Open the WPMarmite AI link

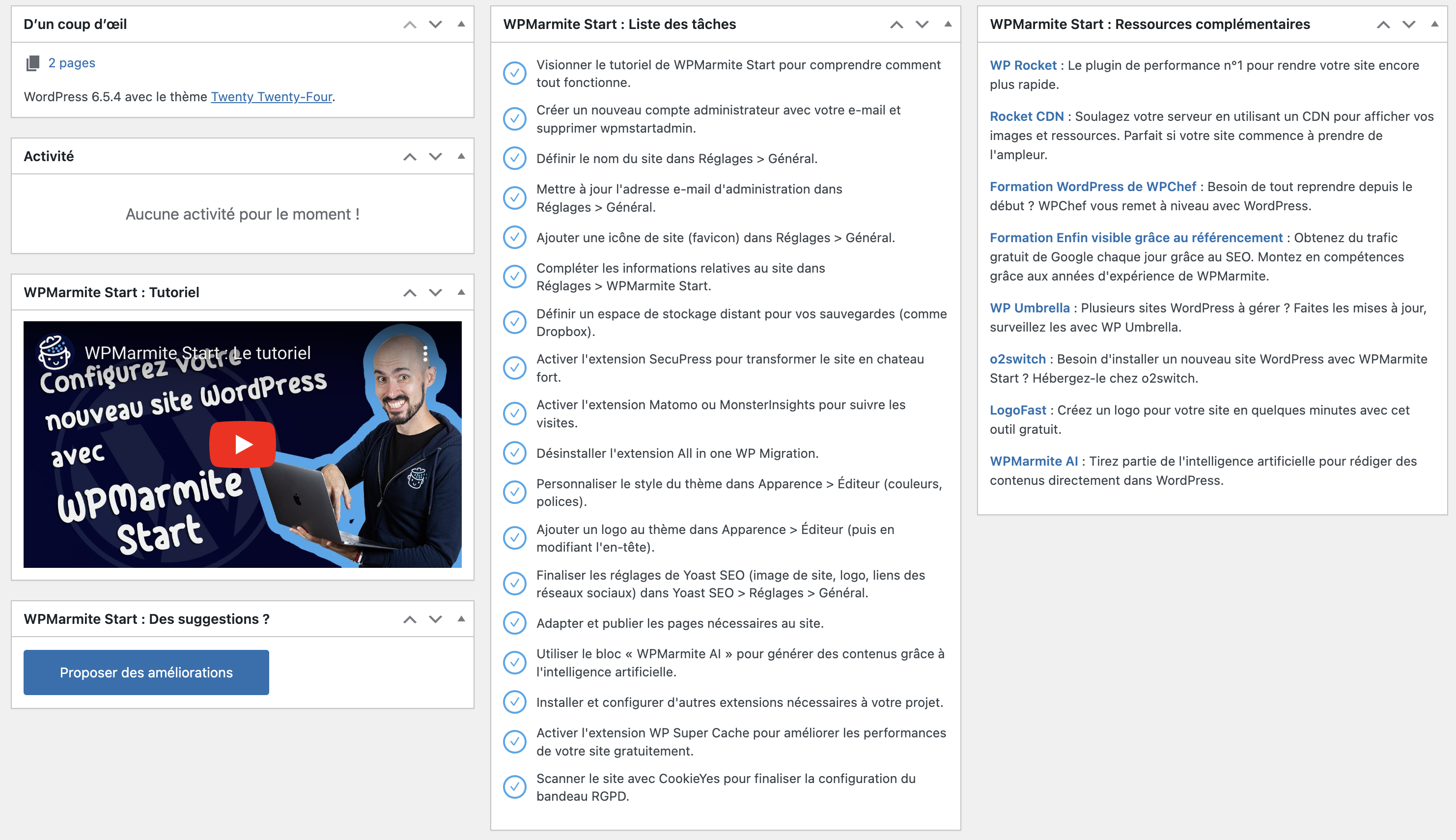1034,461
